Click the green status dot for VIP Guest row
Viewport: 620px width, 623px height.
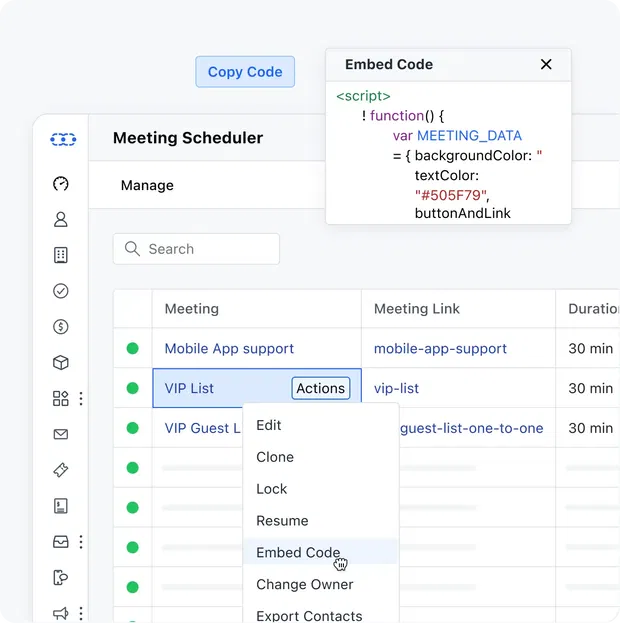[132, 428]
